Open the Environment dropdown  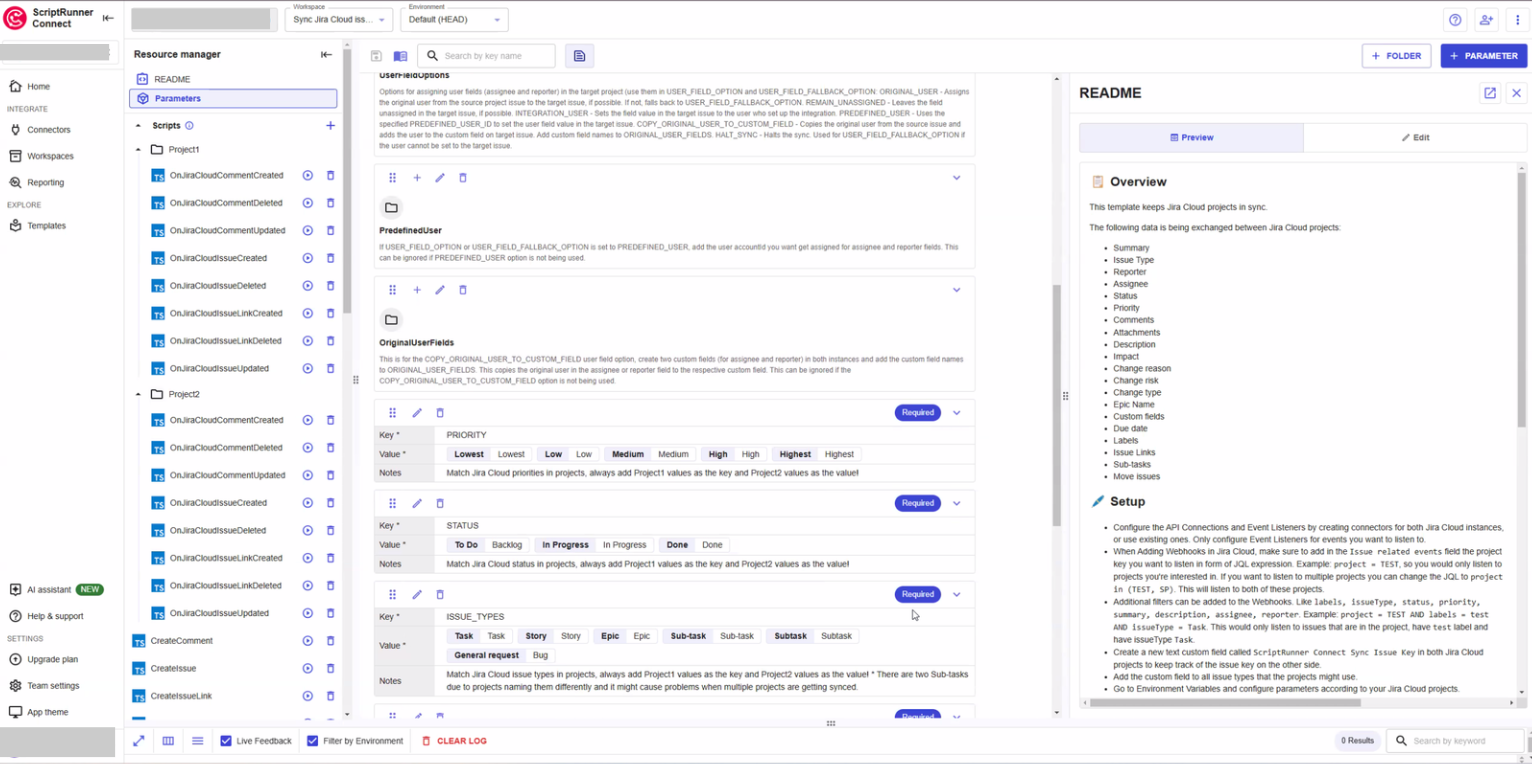(454, 19)
